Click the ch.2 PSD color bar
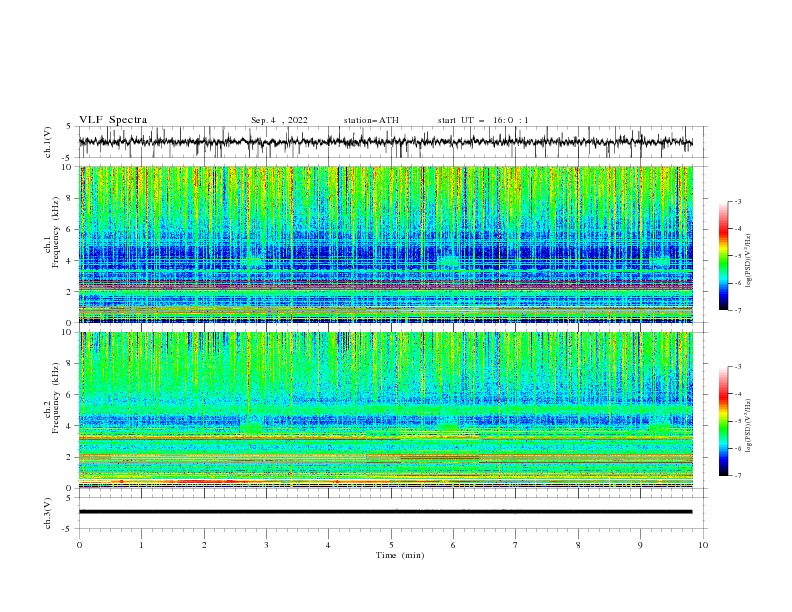The image size is (792, 612). [x=723, y=421]
